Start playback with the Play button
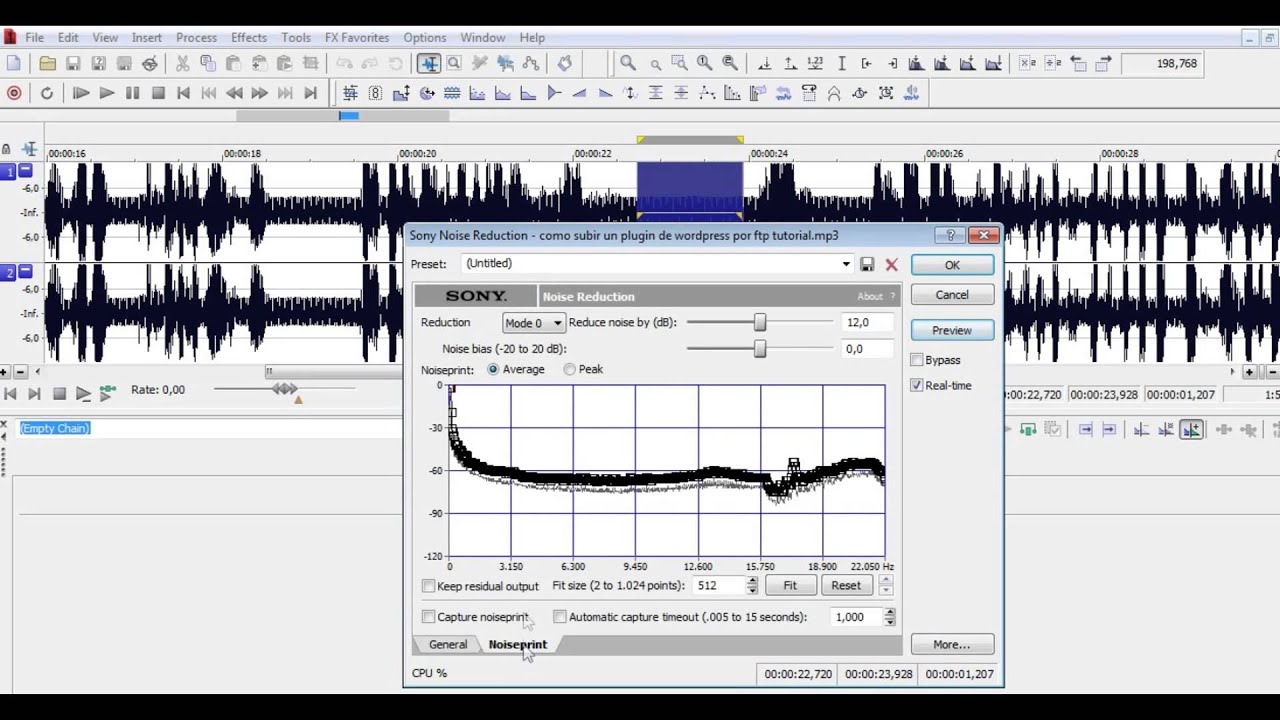This screenshot has height=720, width=1280. pos(107,93)
